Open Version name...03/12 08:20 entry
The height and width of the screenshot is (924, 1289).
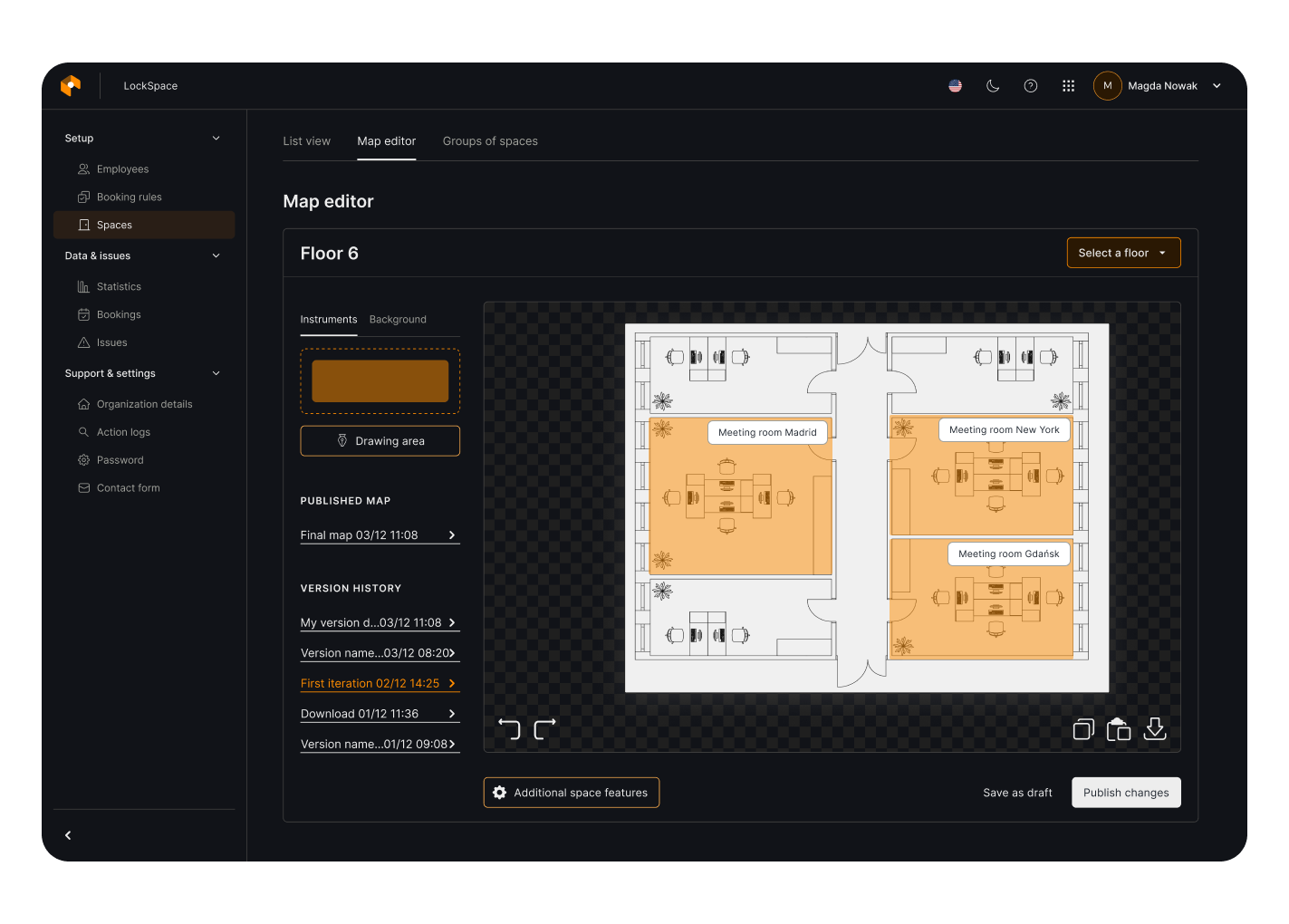coord(380,653)
